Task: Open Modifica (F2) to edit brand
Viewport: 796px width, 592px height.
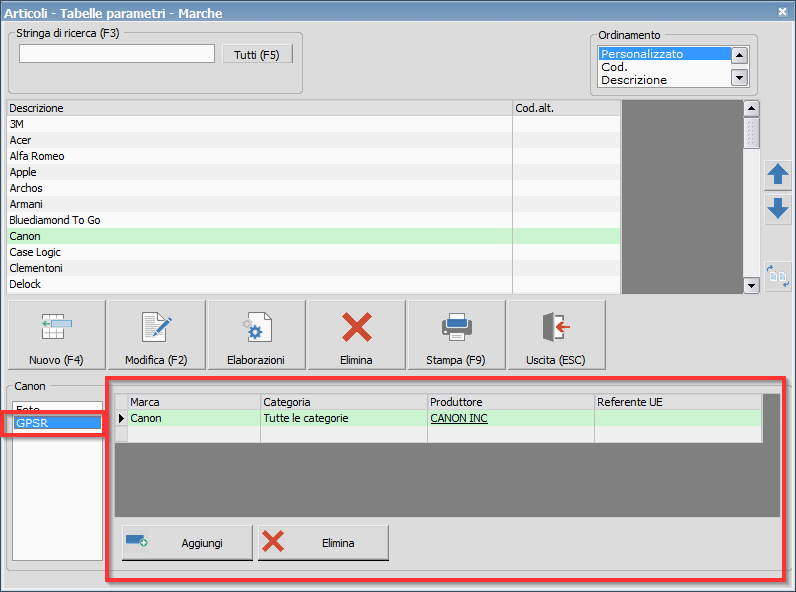Action: (x=157, y=335)
